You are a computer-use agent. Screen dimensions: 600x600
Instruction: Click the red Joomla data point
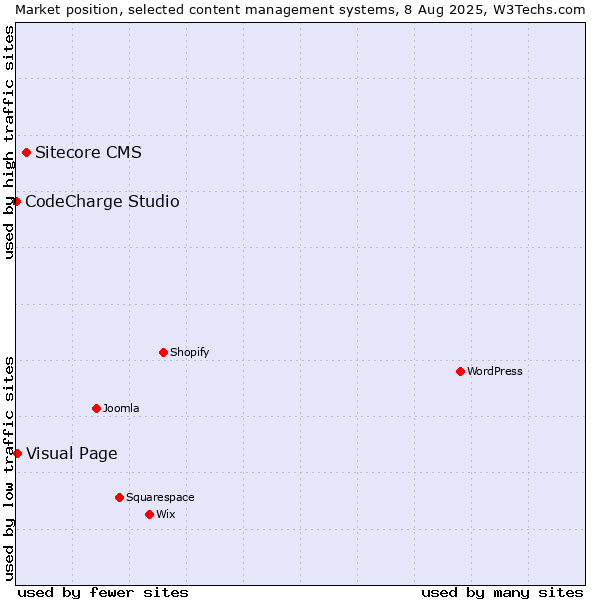click(x=96, y=408)
